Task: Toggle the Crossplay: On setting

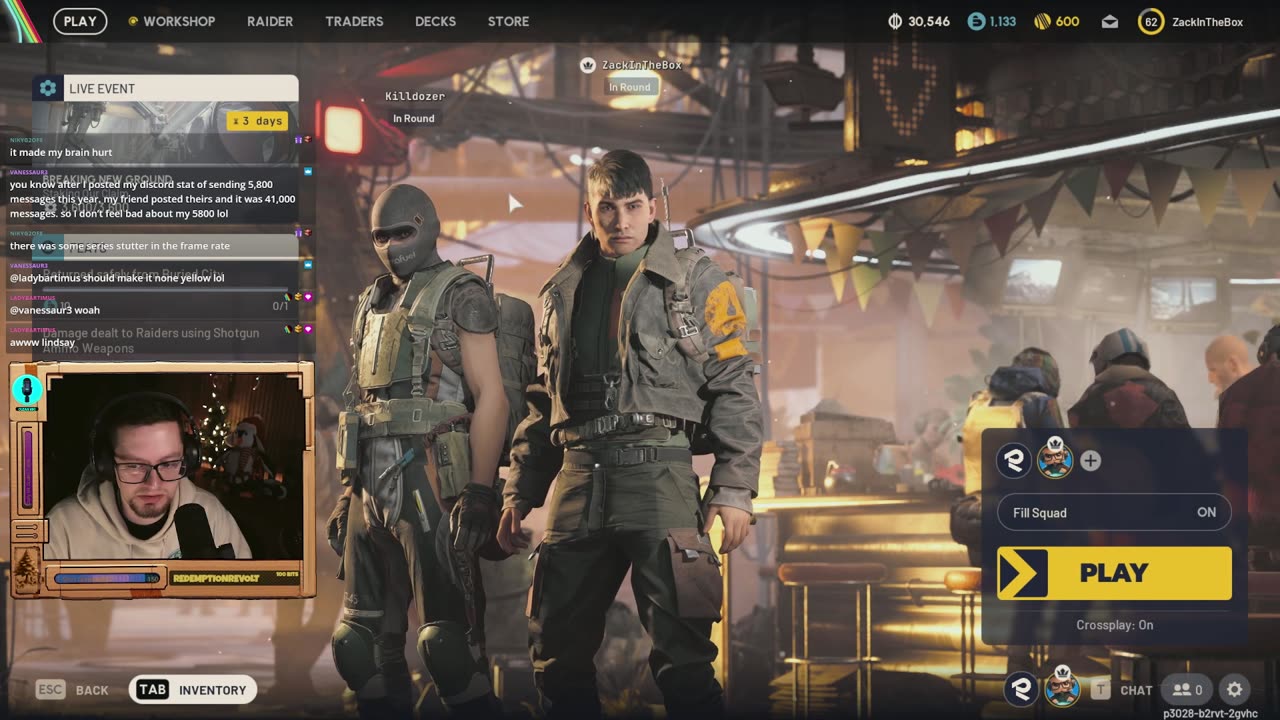Action: (x=1114, y=625)
